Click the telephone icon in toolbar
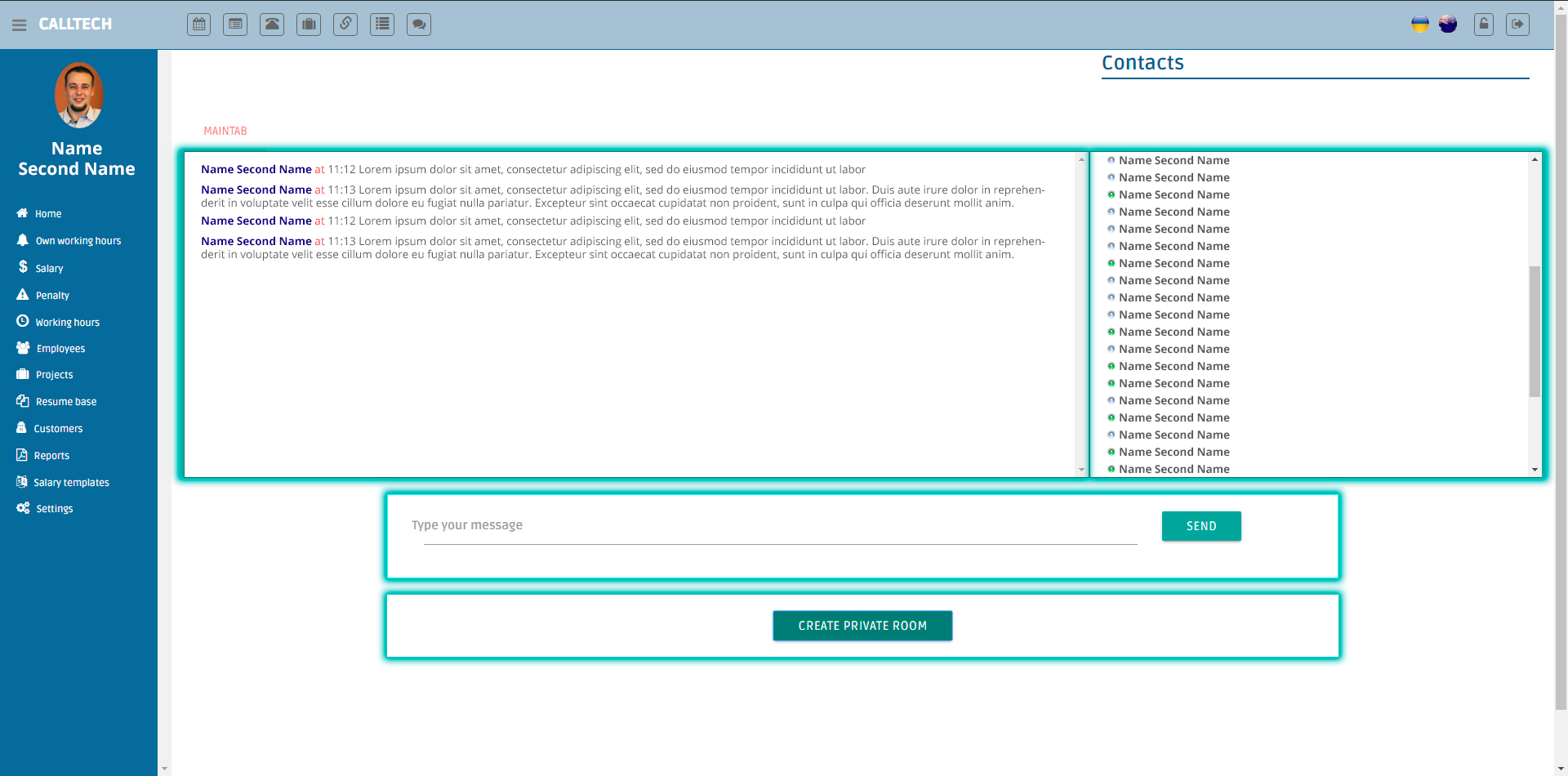 272,25
